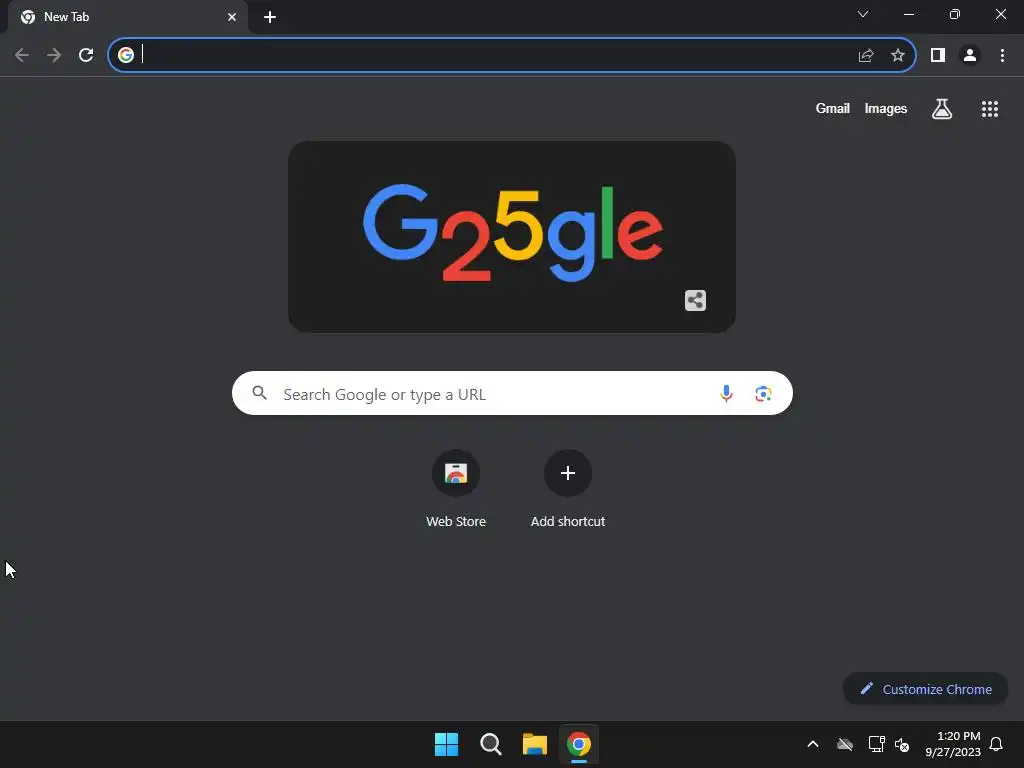1024x768 pixels.
Task: Open a new tab with plus button
Action: 270,17
